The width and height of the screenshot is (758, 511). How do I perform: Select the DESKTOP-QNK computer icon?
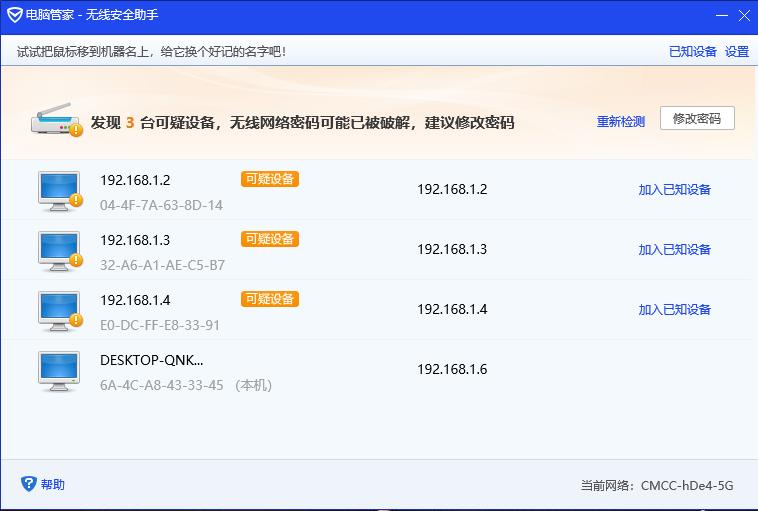point(59,371)
